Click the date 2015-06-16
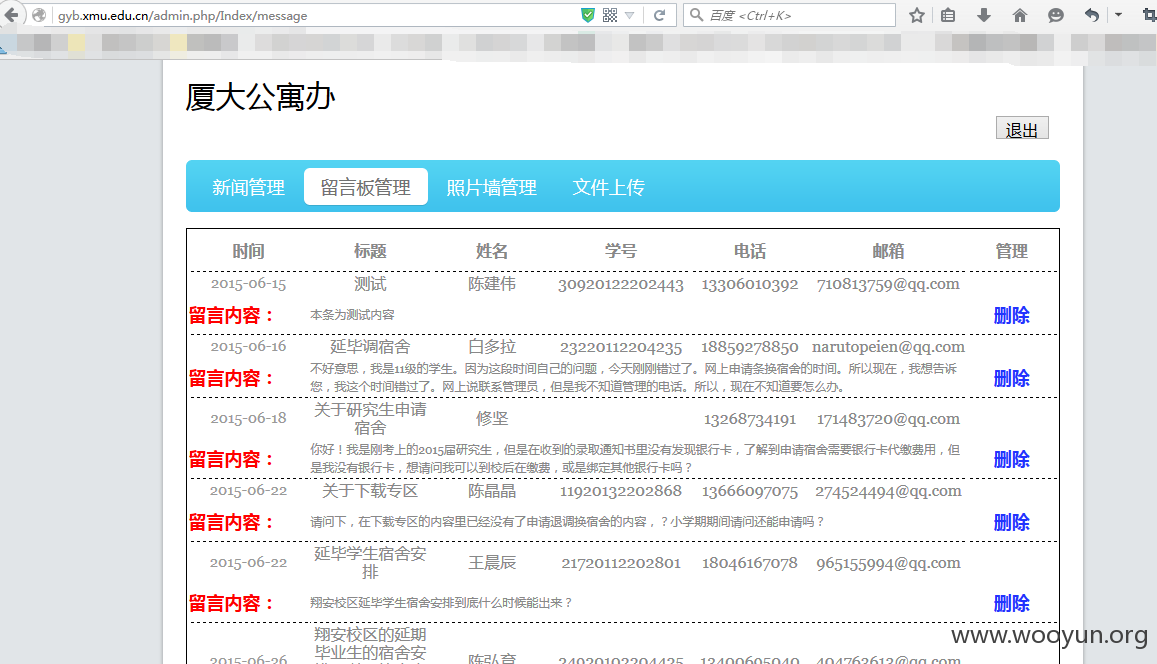 (x=248, y=347)
